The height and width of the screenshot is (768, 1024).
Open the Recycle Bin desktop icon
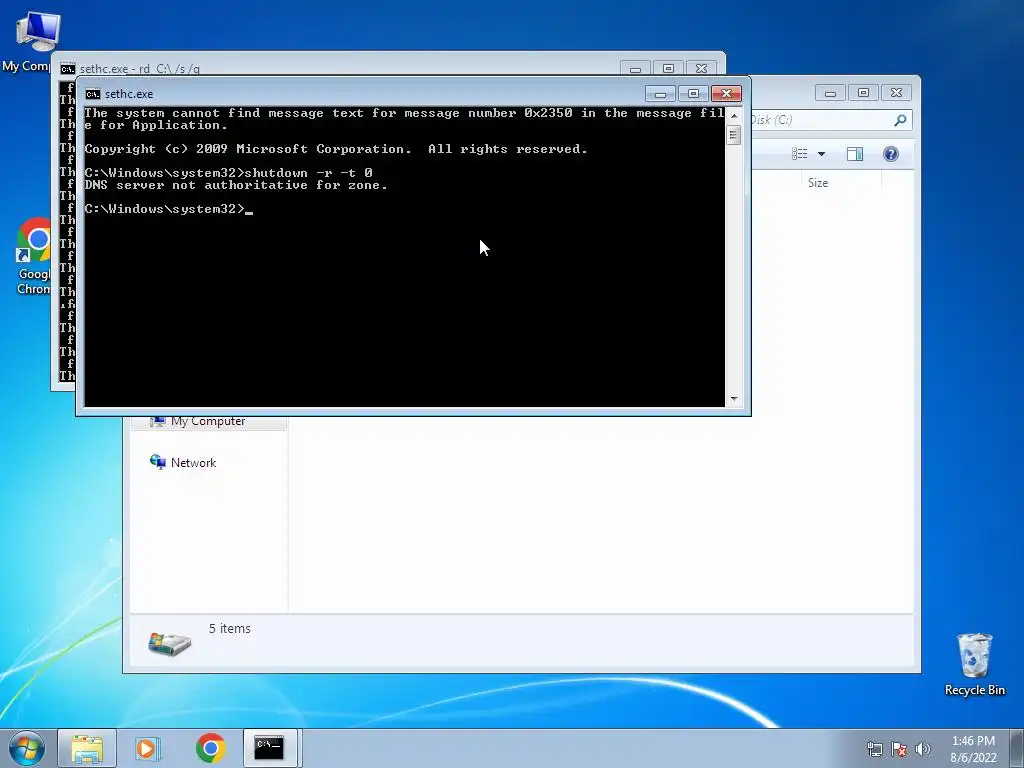point(974,664)
